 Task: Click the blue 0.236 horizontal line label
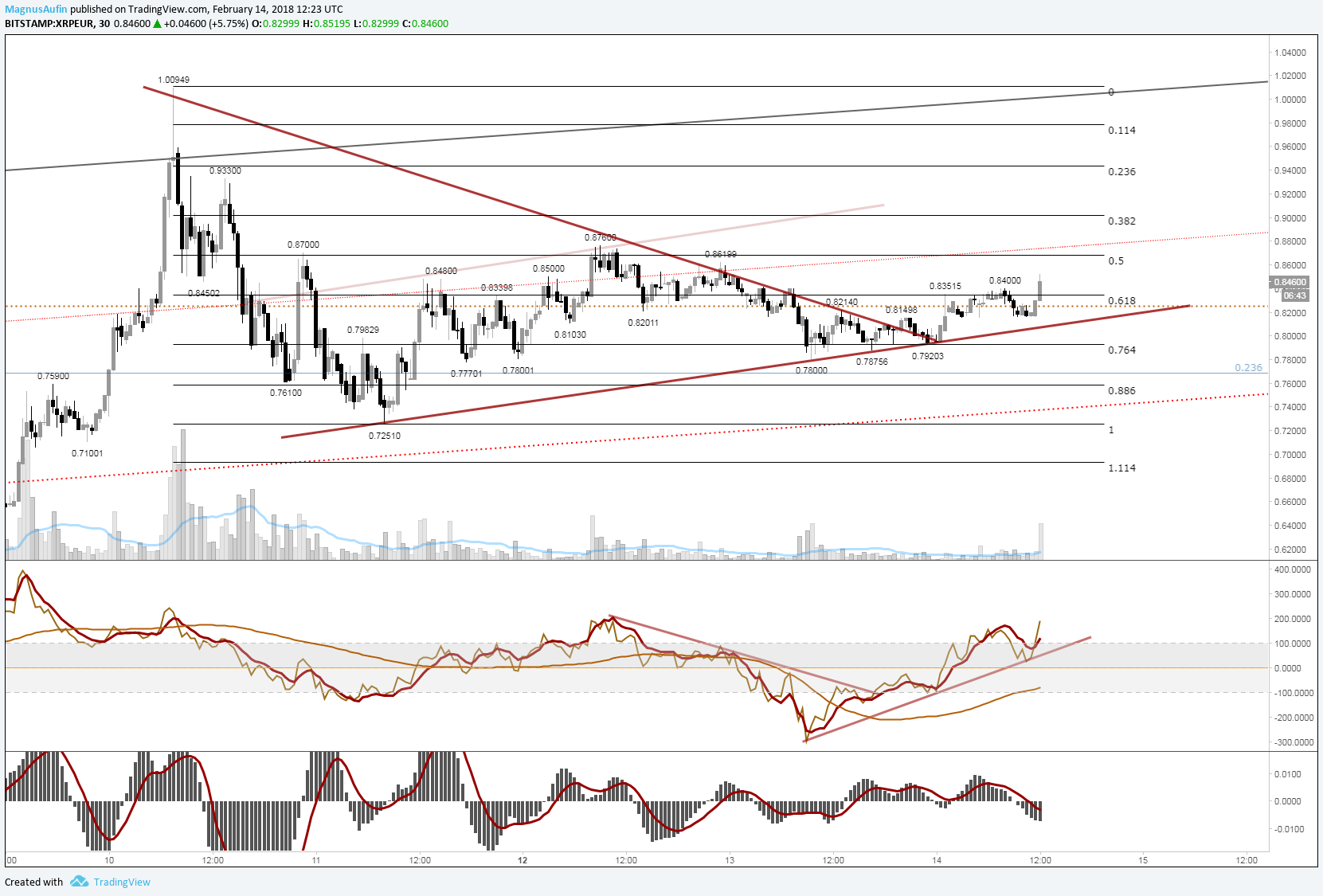1249,368
